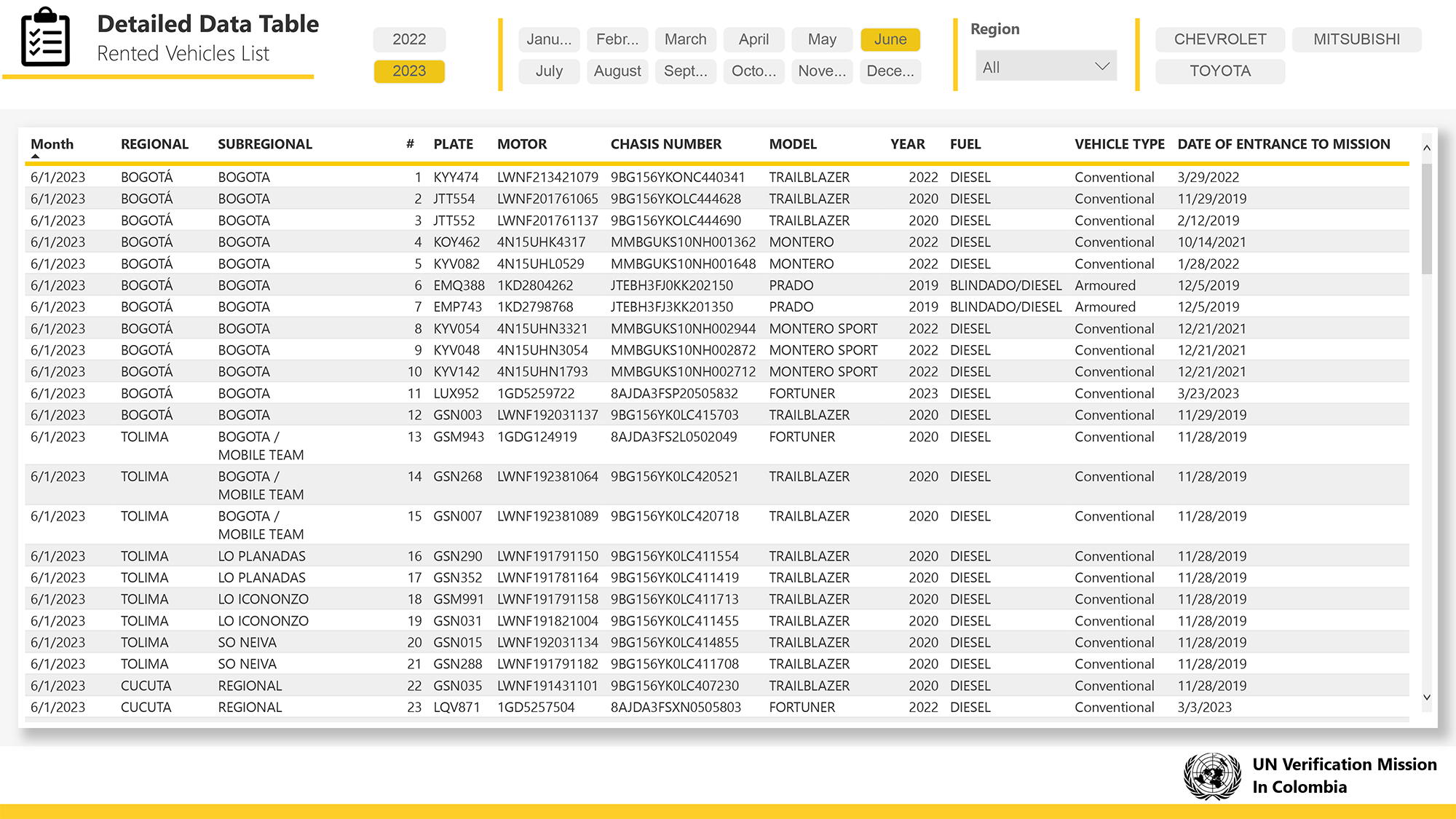Screen dimensions: 1456x819
Task: Filter by November month
Action: click(x=823, y=71)
